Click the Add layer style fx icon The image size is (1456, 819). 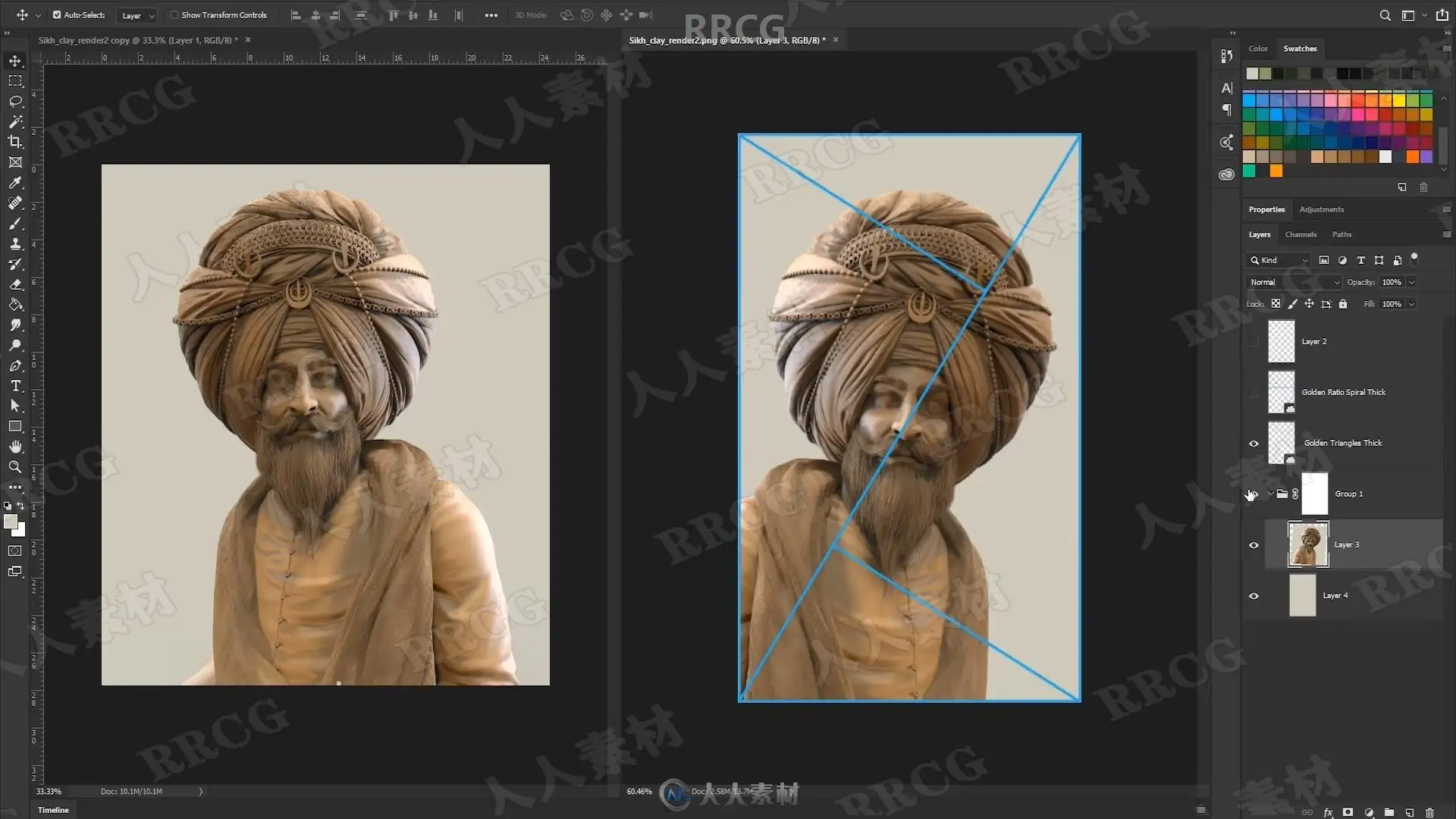pos(1329,812)
